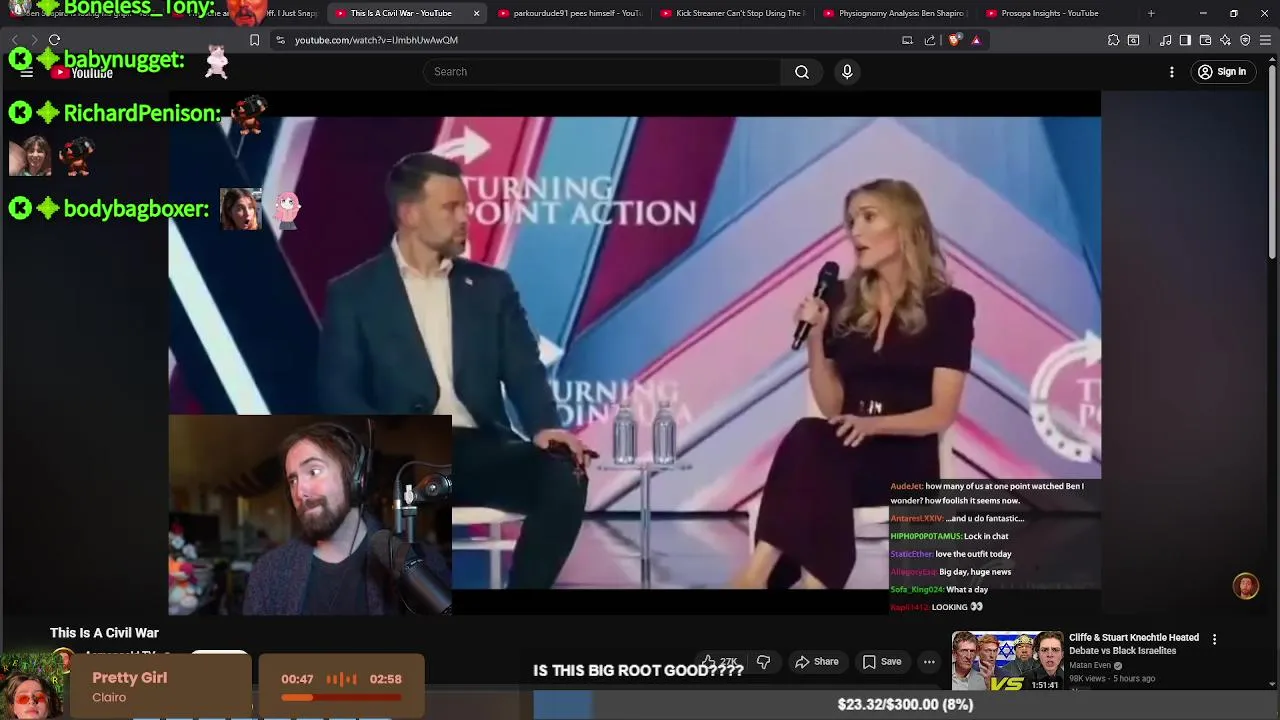The height and width of the screenshot is (720, 1280).
Task: Click the dislike thumbs-down icon
Action: tap(764, 662)
